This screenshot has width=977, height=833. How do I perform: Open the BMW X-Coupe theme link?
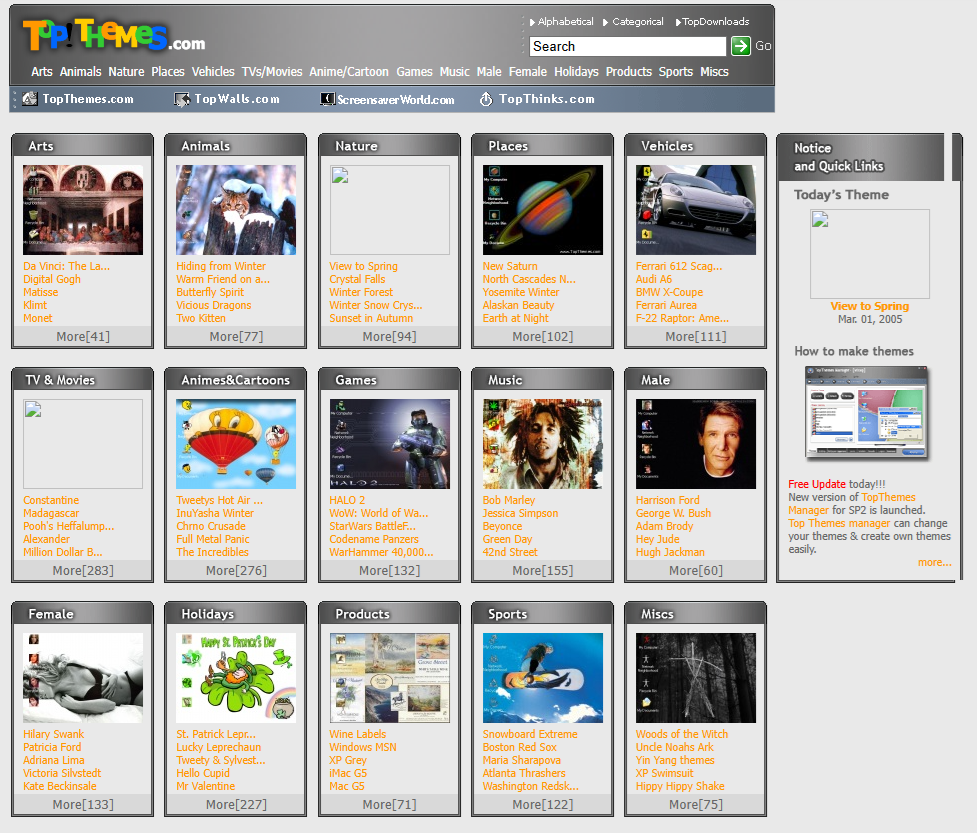tap(669, 292)
